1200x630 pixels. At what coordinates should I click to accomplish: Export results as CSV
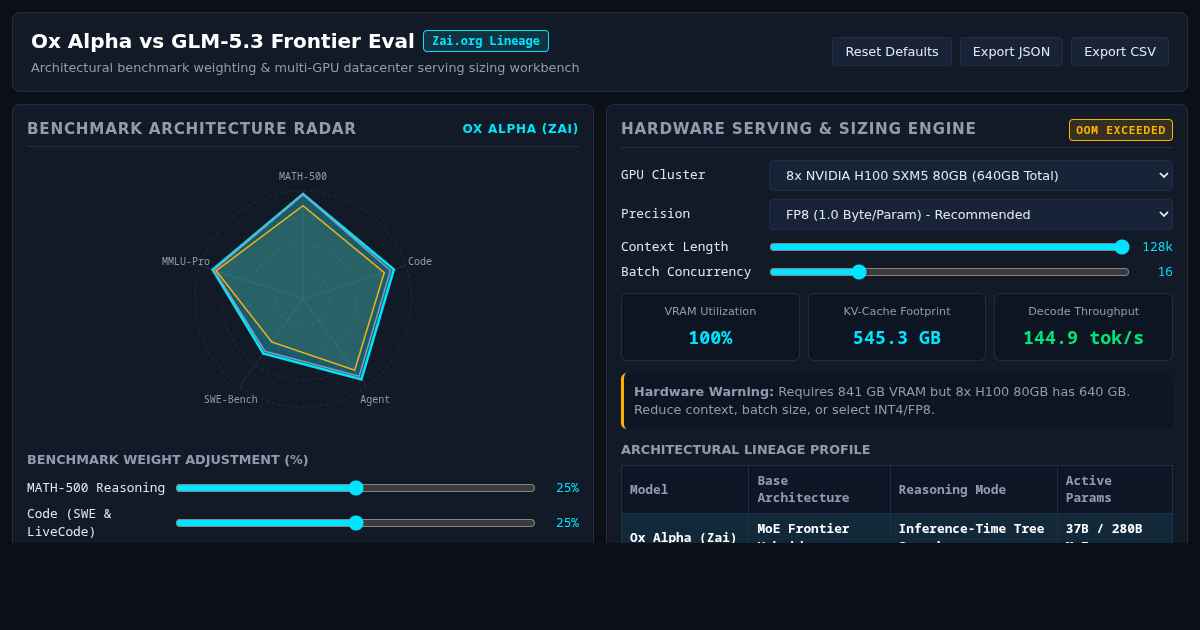(x=1120, y=52)
